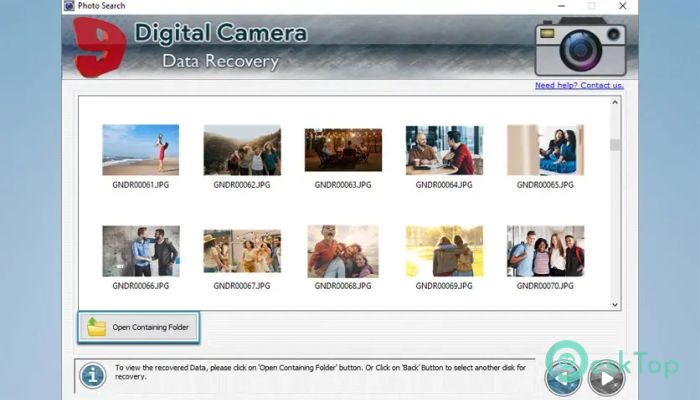Screen dimensions: 700x400
Task: Click the round Next play button
Action: click(606, 378)
